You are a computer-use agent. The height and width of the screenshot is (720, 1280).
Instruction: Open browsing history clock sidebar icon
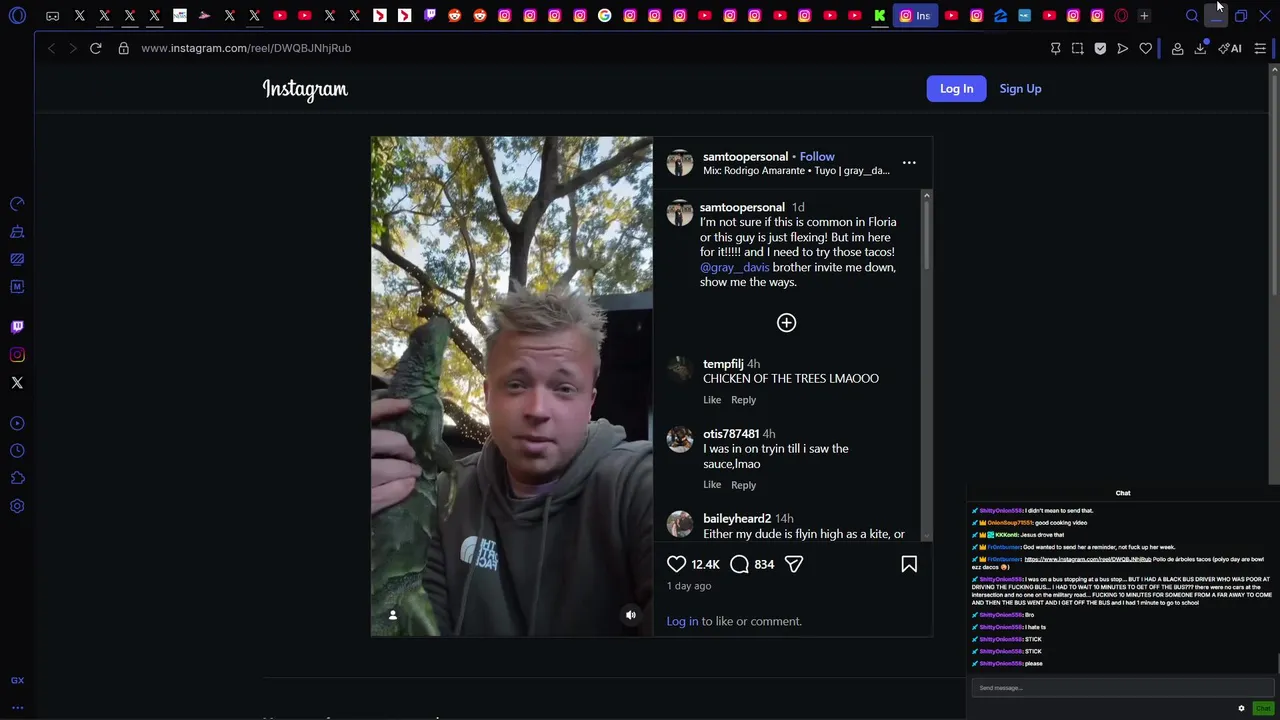click(x=17, y=451)
